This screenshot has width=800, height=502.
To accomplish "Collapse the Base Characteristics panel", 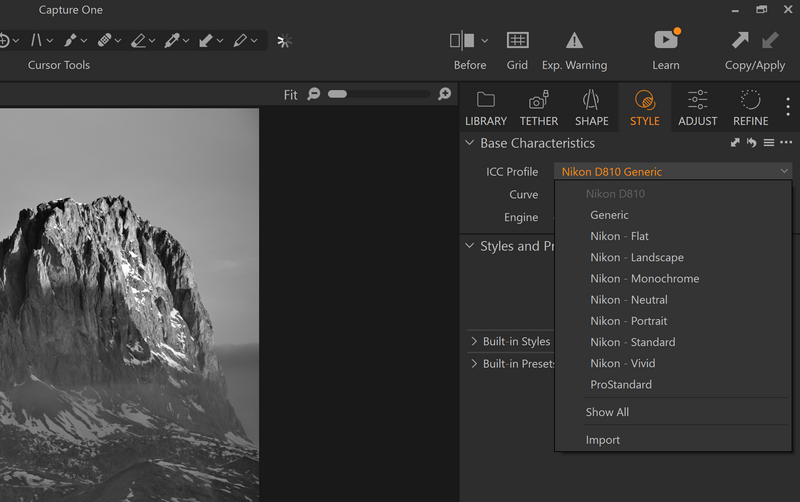I will coord(469,143).
